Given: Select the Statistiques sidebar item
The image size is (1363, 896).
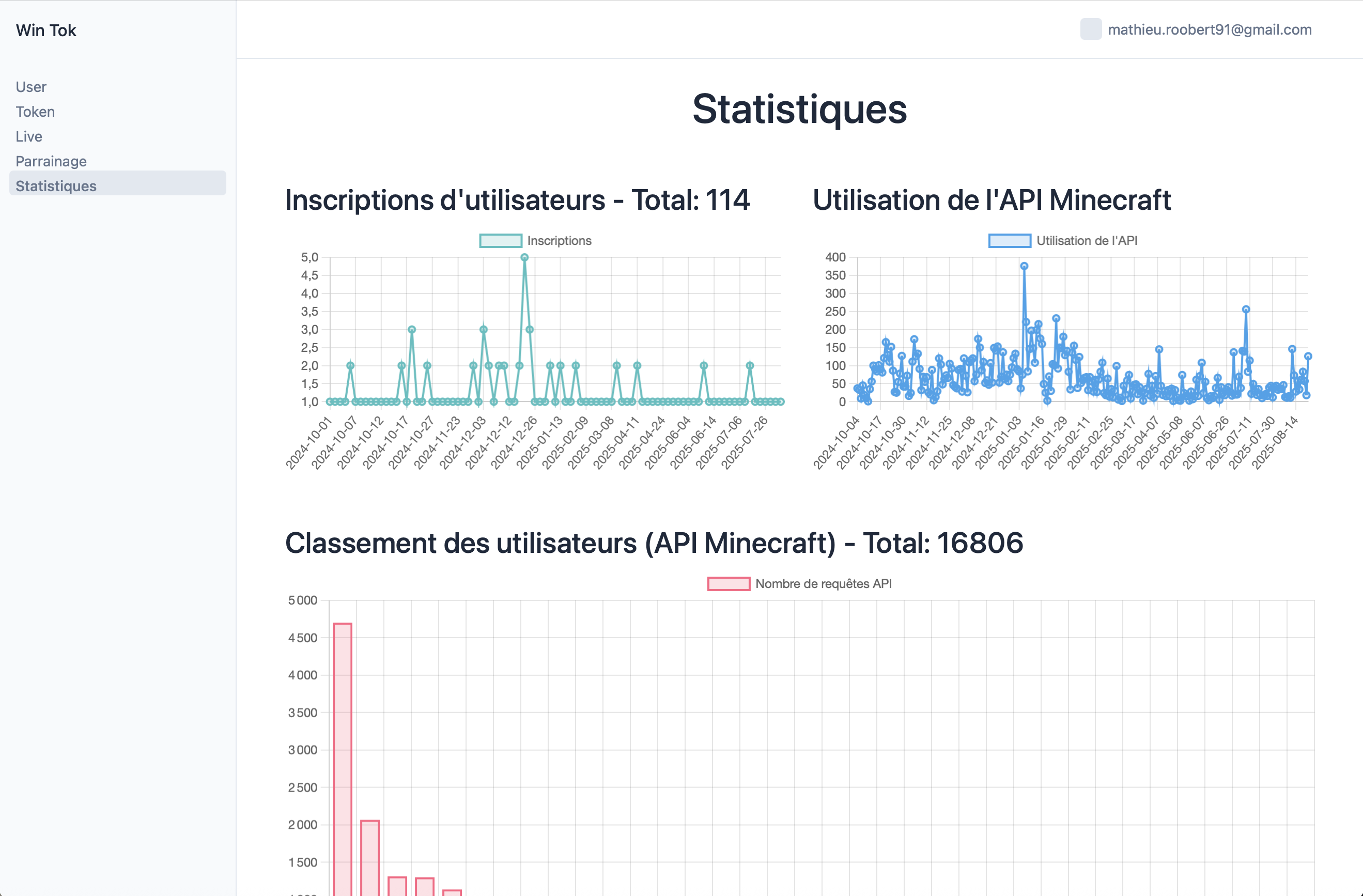Looking at the screenshot, I should point(56,186).
